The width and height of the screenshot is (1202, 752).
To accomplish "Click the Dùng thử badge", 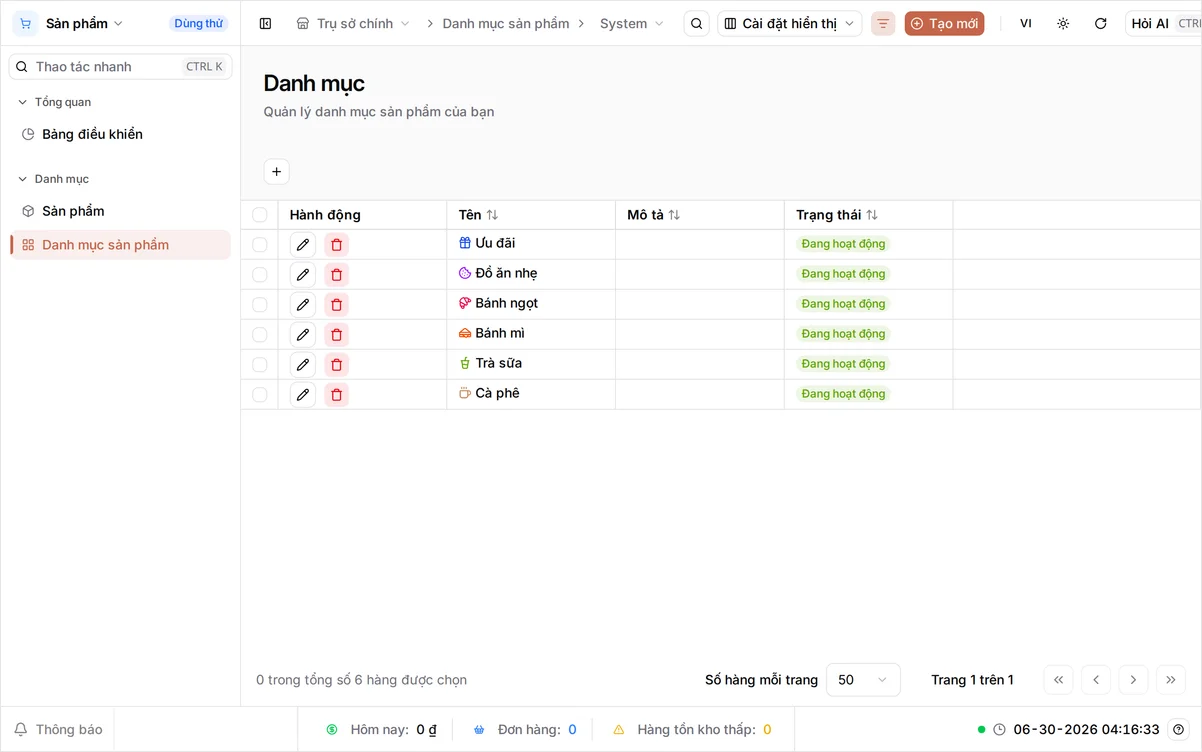I will (x=198, y=23).
